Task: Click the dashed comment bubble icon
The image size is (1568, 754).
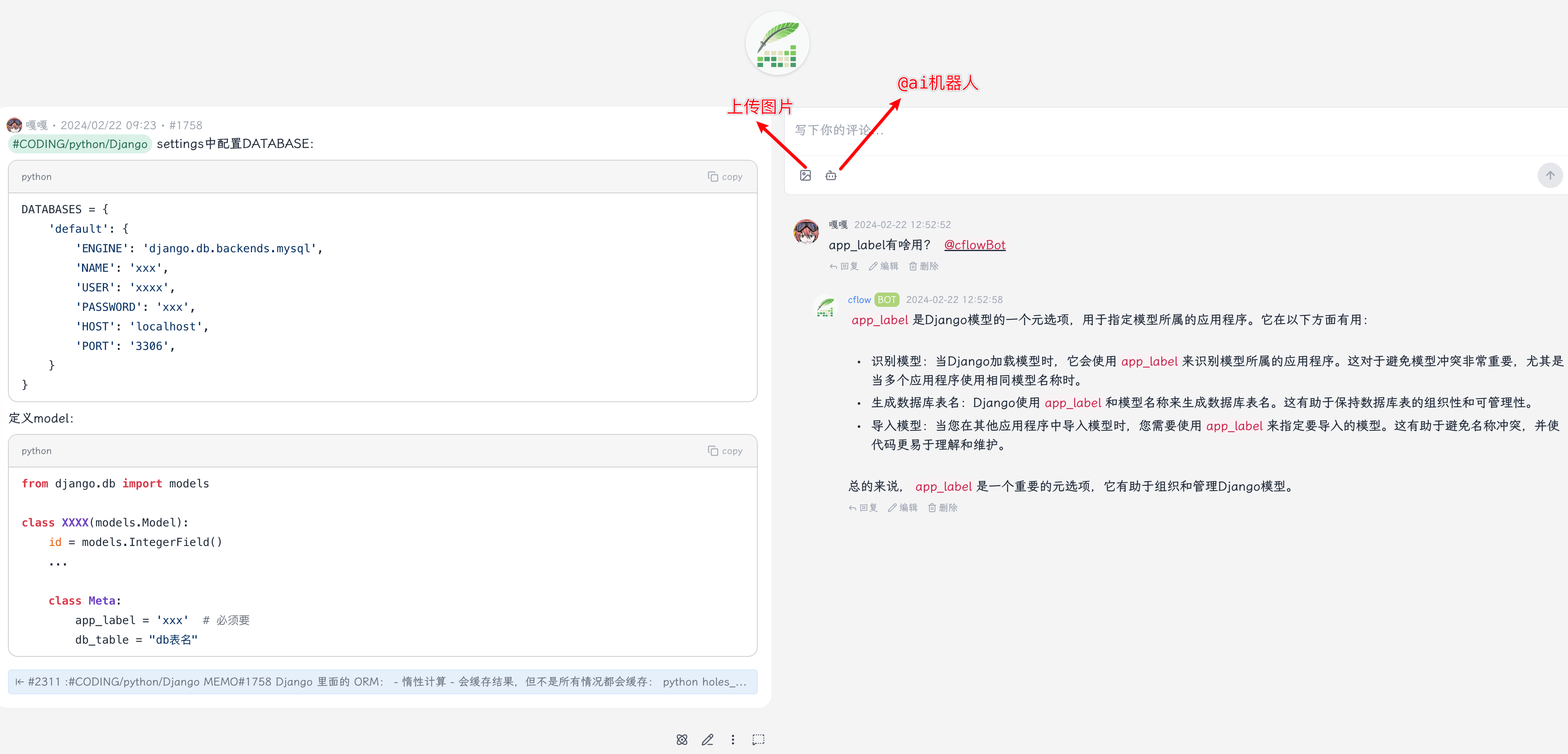Action: (x=759, y=739)
